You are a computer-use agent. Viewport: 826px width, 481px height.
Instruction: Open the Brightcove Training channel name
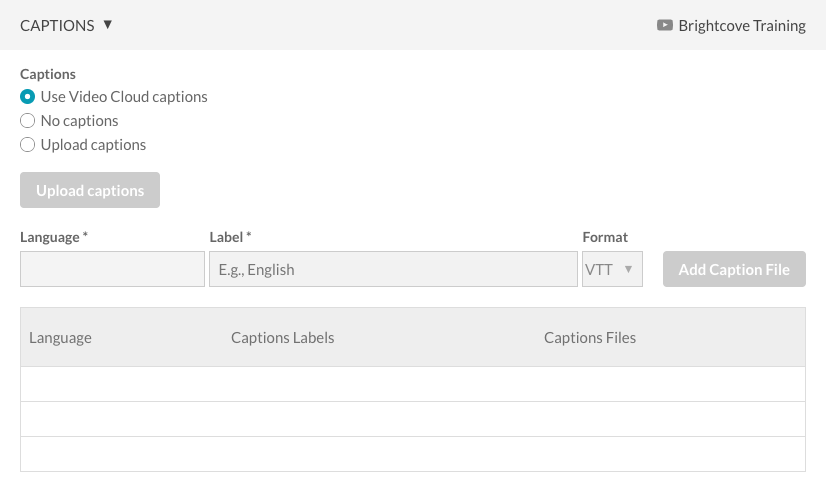coord(741,26)
